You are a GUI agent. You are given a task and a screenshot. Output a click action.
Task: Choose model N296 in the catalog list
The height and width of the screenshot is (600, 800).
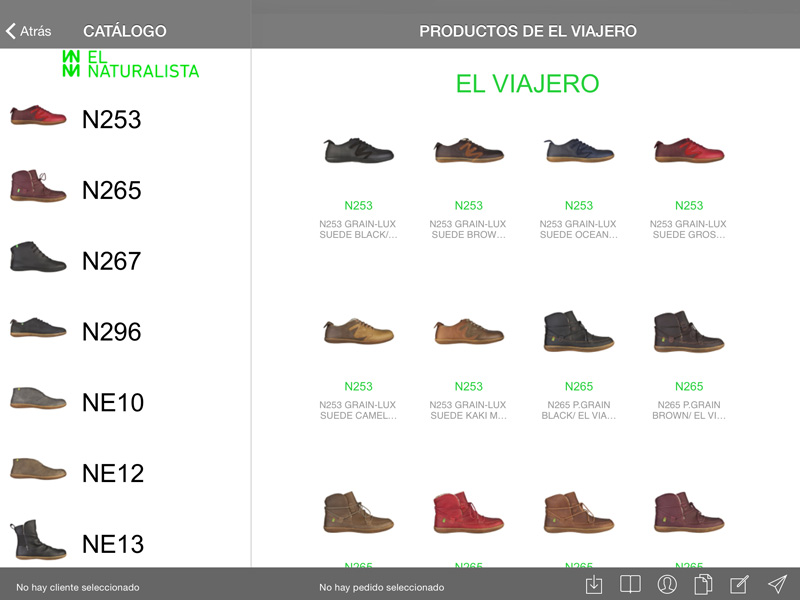[112, 332]
